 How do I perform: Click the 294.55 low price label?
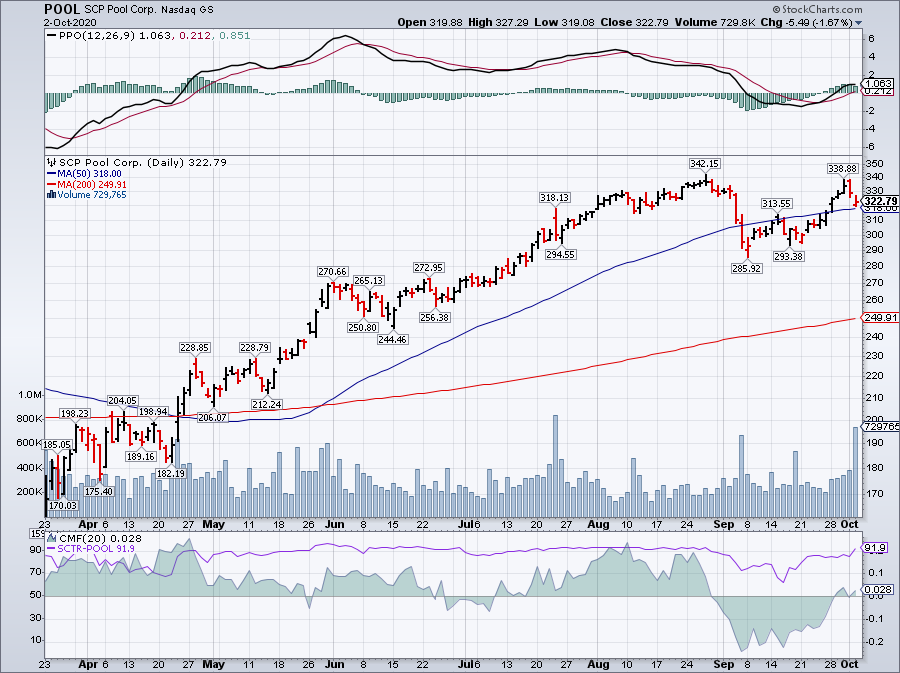pyautogui.click(x=560, y=254)
